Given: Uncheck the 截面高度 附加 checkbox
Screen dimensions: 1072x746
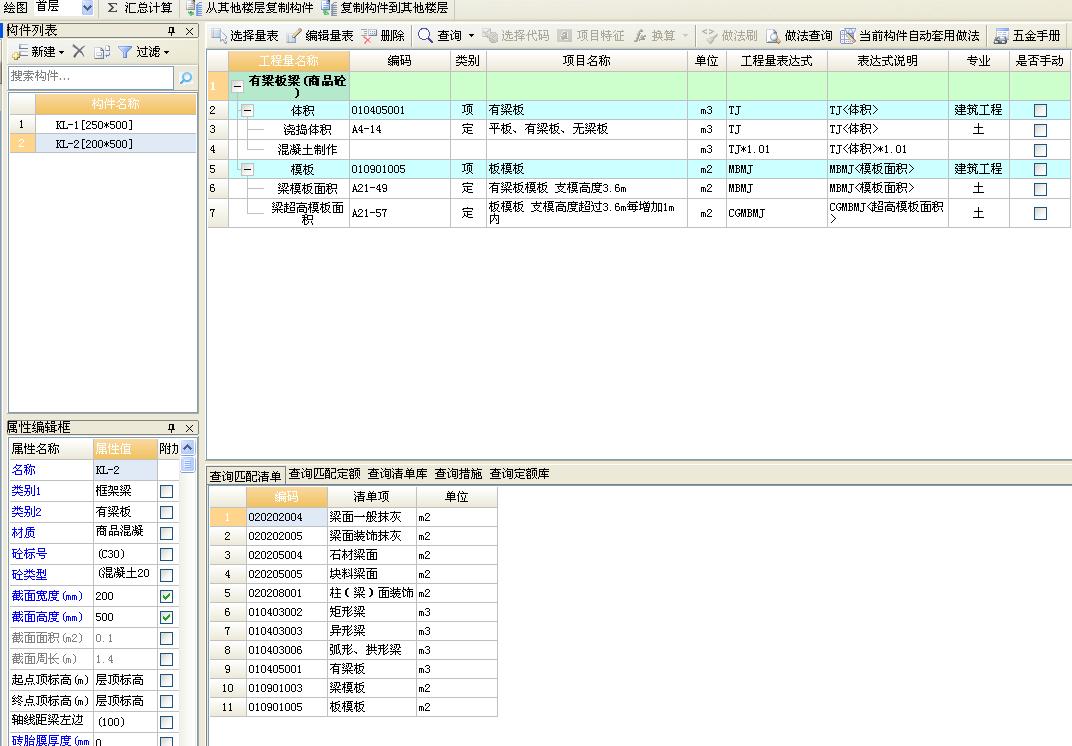Looking at the screenshot, I should click(166, 617).
